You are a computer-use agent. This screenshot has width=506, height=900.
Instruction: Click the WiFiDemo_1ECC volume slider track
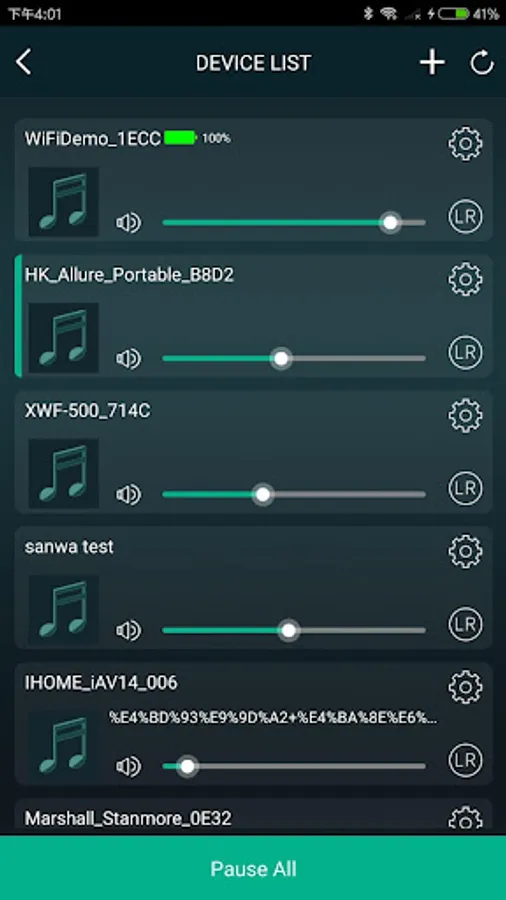294,223
